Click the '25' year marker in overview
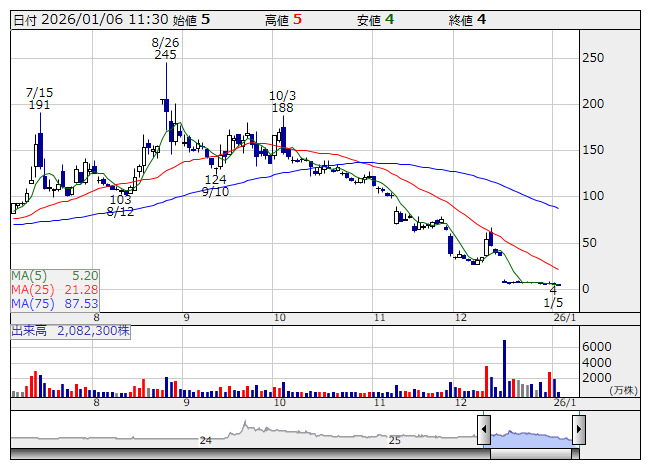 394,440
